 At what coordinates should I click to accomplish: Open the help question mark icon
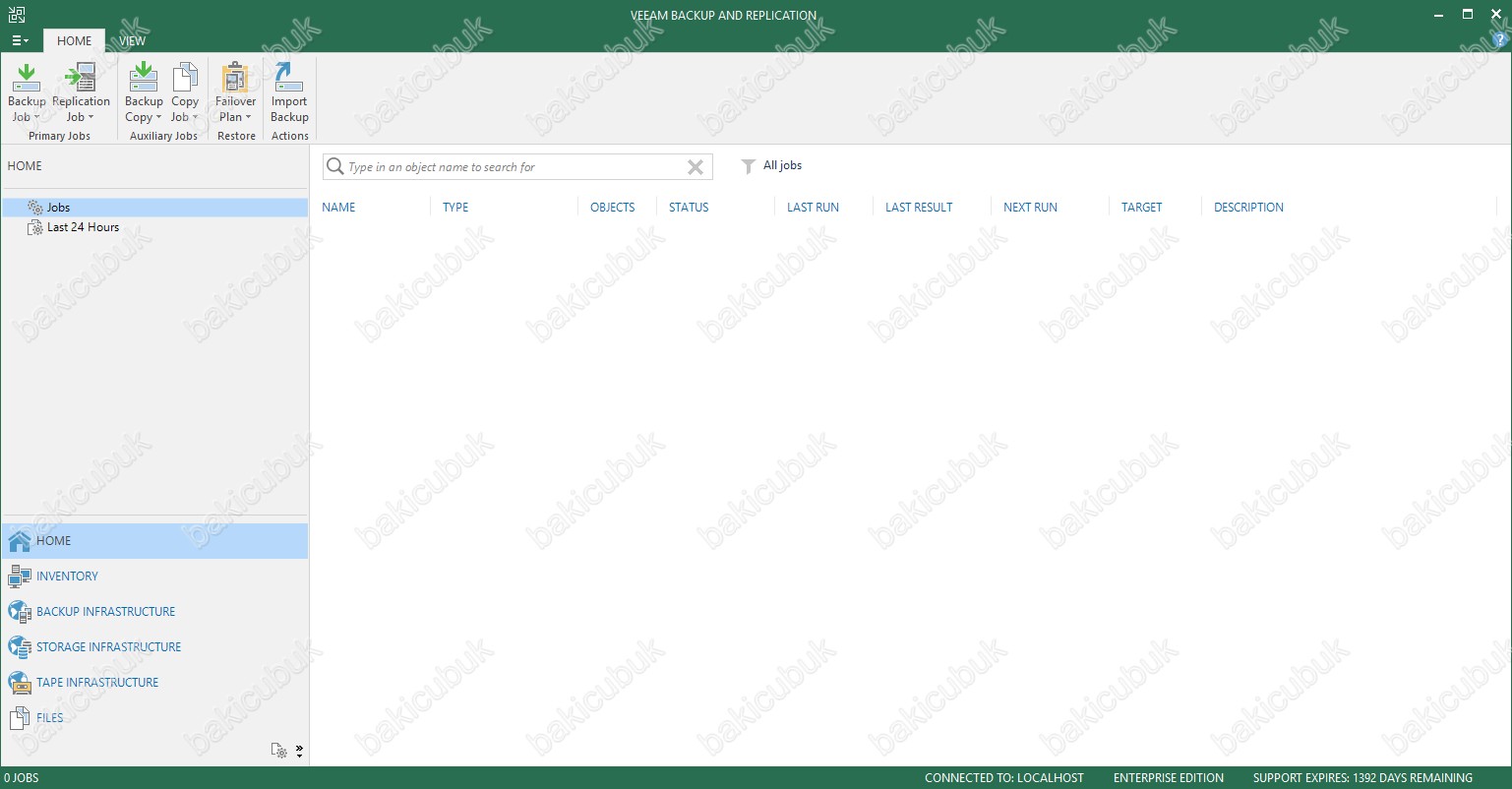point(1500,39)
